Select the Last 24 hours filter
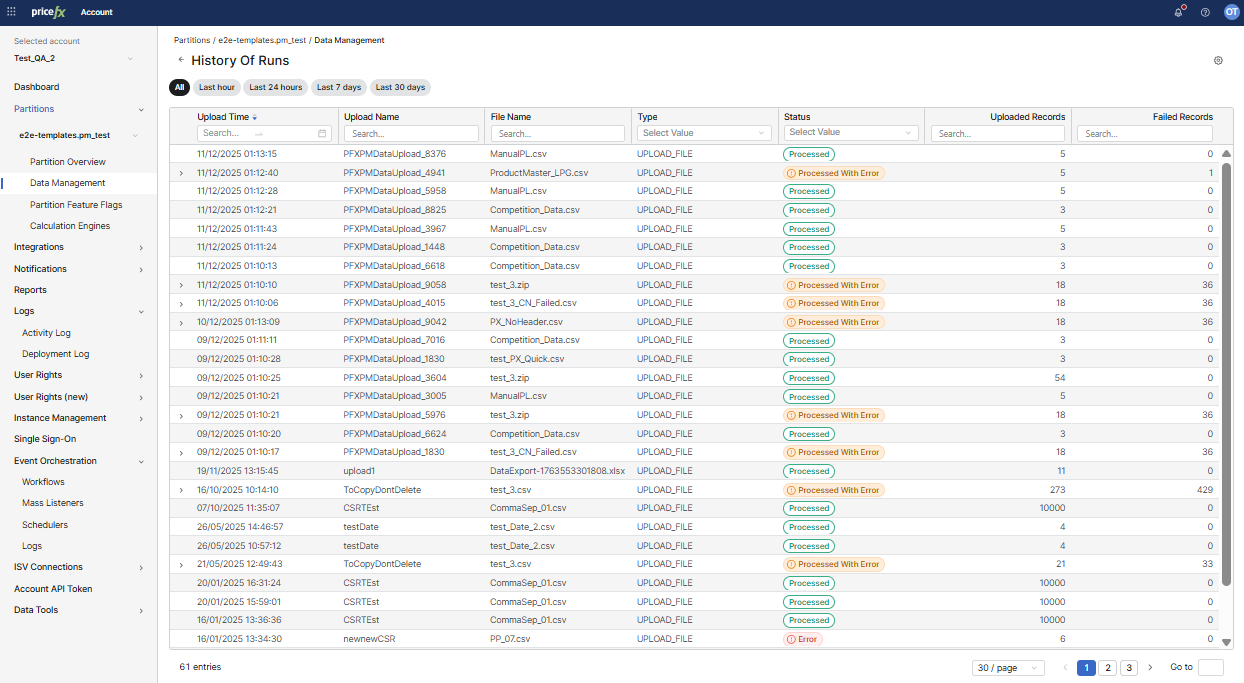Viewport: 1244px width, 683px height. (275, 87)
